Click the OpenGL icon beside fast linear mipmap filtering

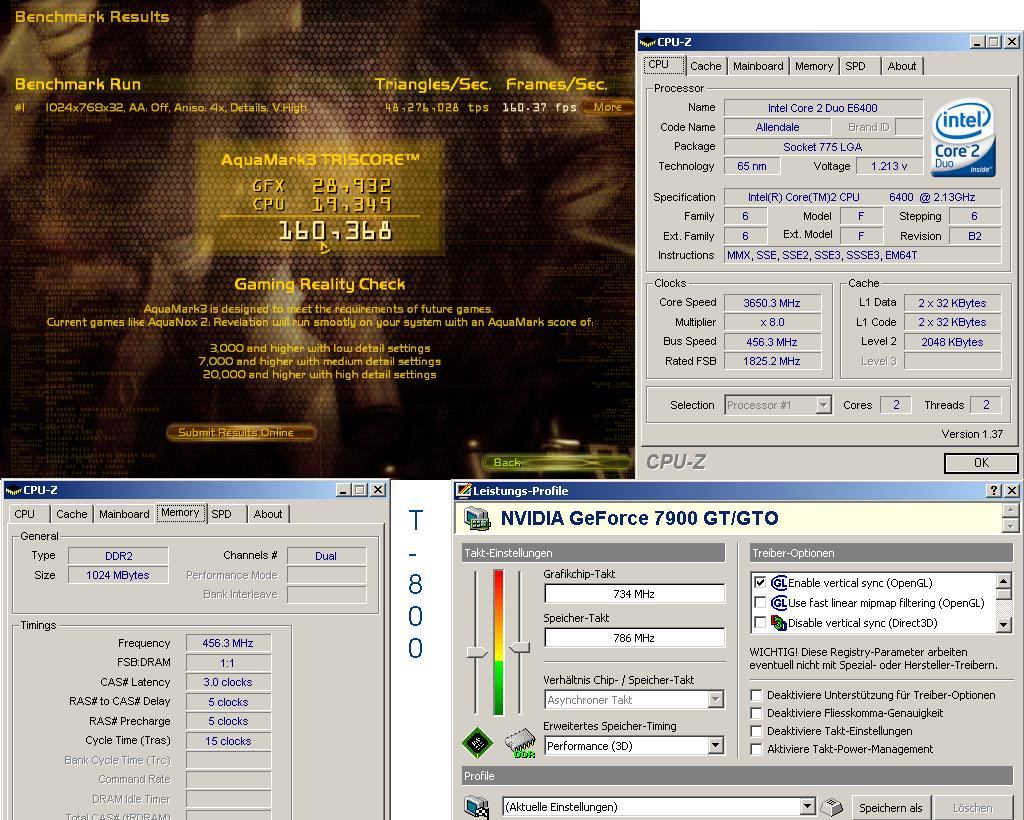(x=779, y=603)
